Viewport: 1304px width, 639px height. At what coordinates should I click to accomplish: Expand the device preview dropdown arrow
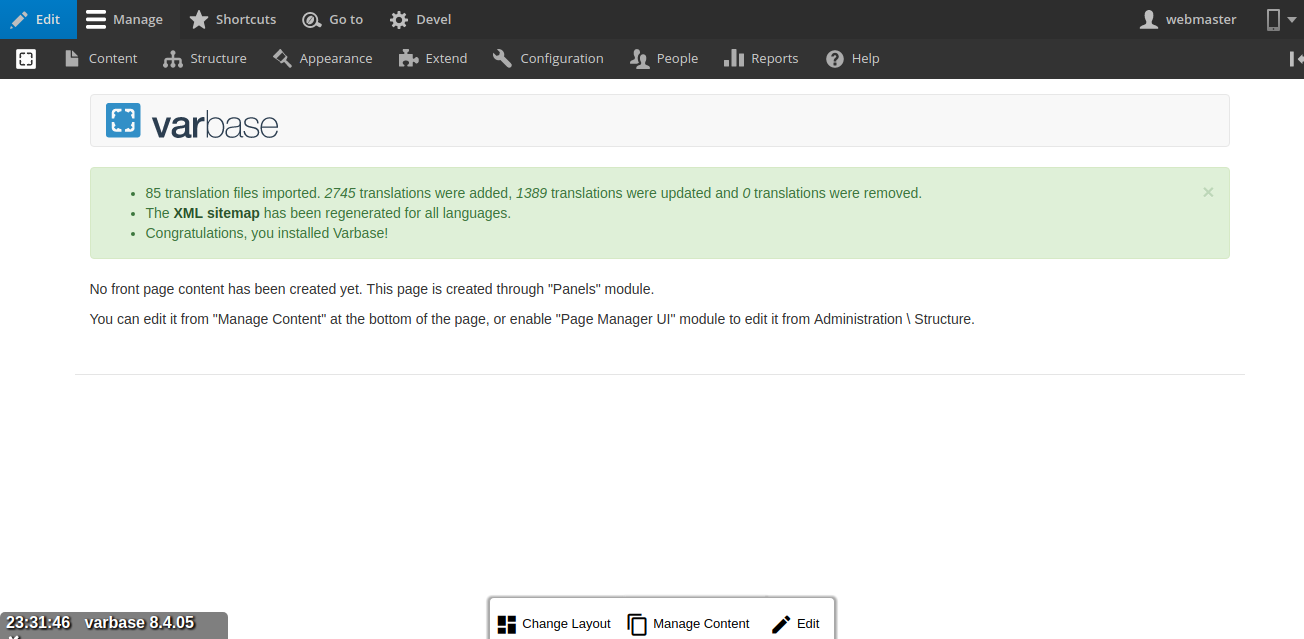coord(1291,20)
